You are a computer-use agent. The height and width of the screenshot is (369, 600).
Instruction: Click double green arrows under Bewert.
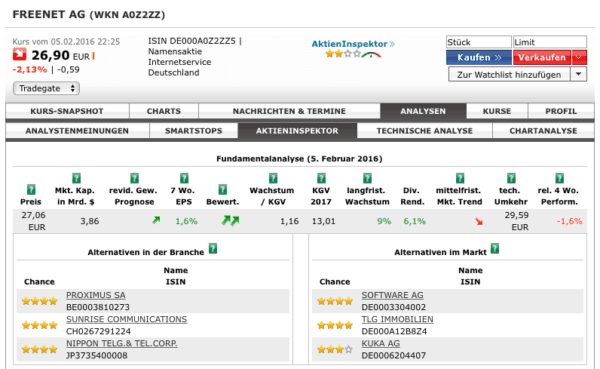click(230, 220)
